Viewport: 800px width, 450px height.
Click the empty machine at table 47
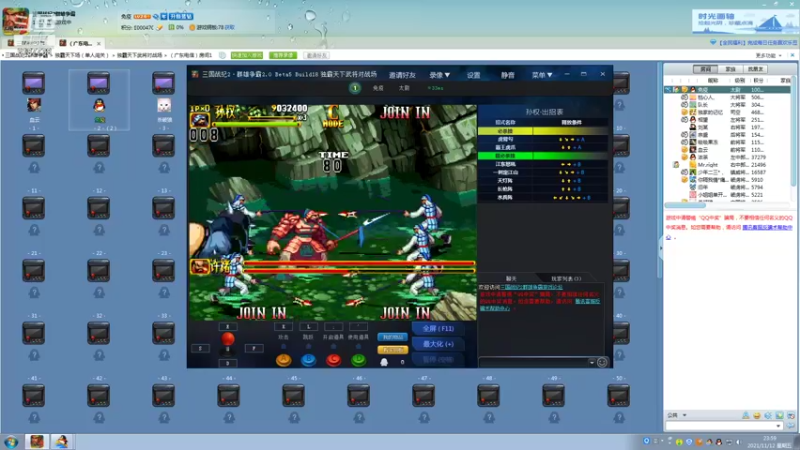[x=424, y=396]
